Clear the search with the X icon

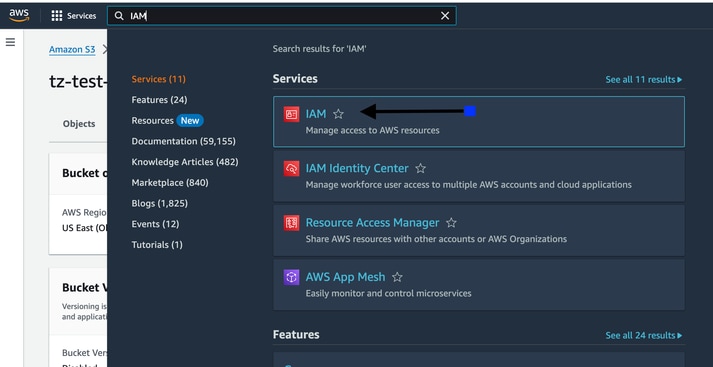click(445, 16)
